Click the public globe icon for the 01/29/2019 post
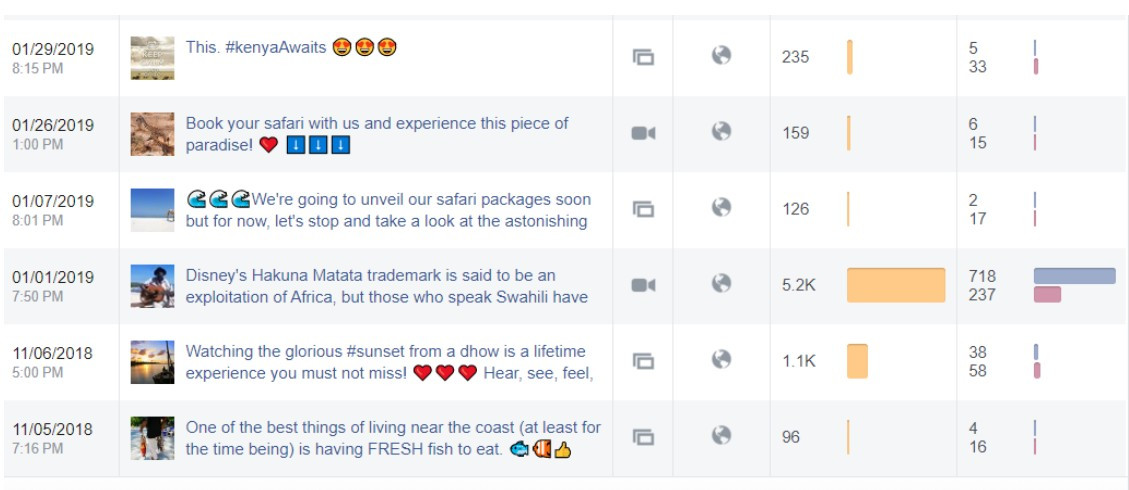Image resolution: width=1129 pixels, height=490 pixels. point(722,56)
